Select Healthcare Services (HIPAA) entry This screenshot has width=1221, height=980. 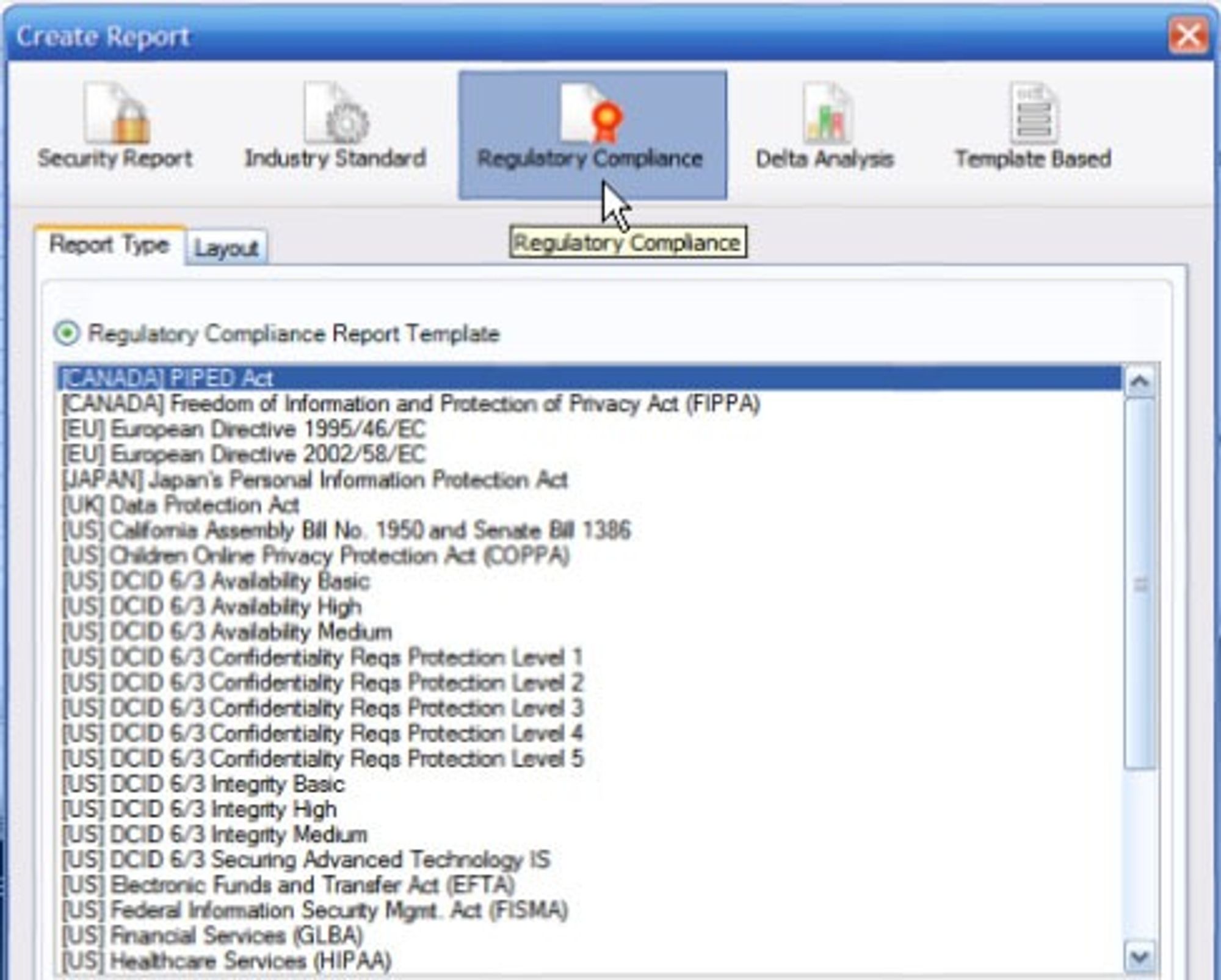(x=590, y=962)
